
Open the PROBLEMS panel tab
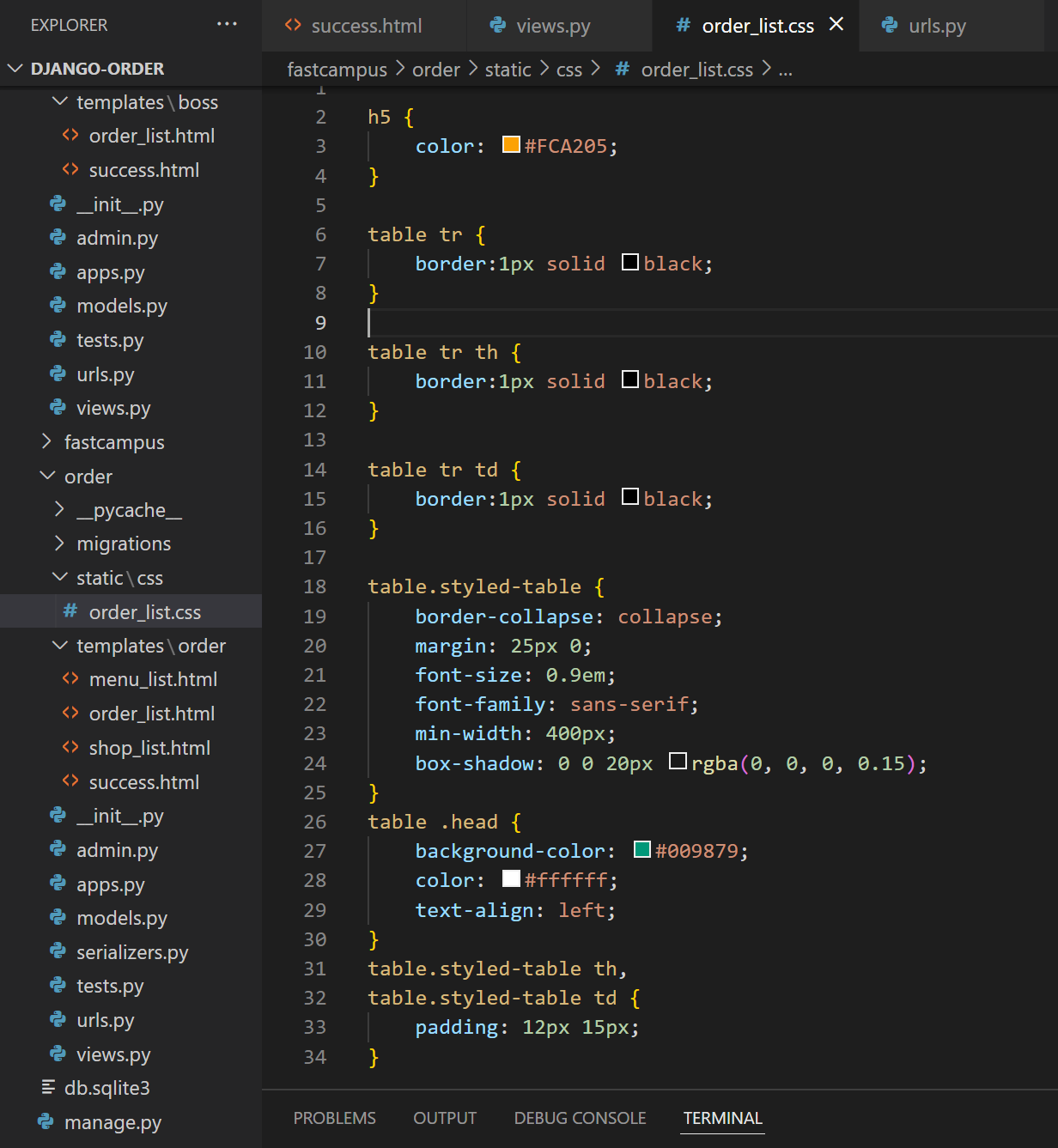(x=335, y=1118)
